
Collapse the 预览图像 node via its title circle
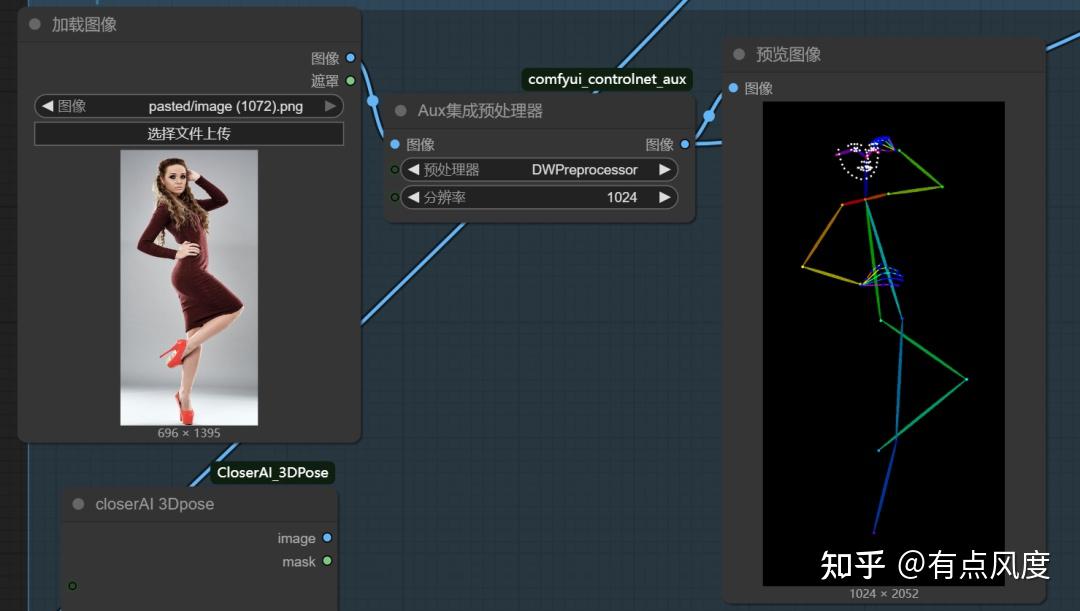coord(737,55)
